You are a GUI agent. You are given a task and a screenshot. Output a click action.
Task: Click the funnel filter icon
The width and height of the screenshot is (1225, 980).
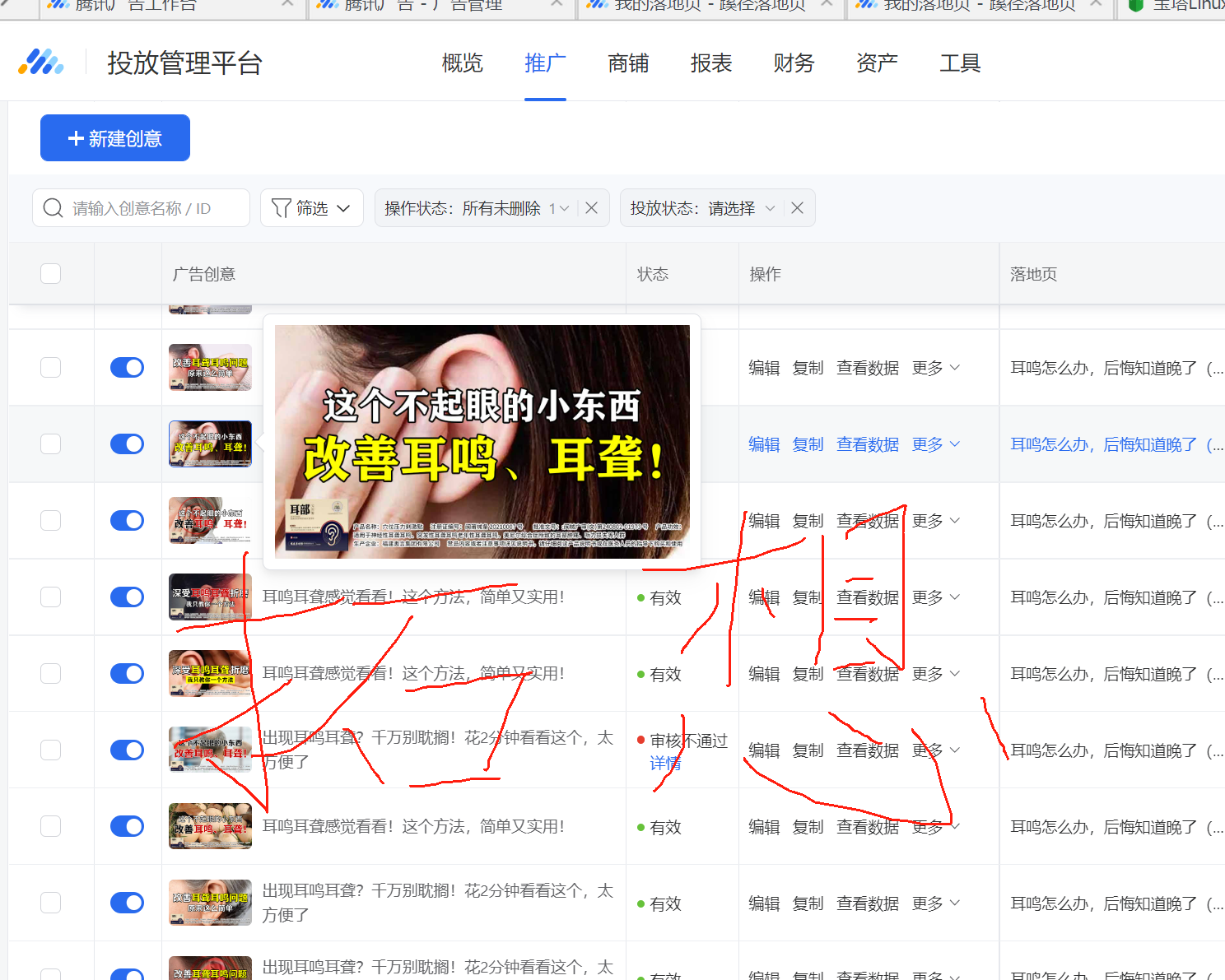coord(281,208)
